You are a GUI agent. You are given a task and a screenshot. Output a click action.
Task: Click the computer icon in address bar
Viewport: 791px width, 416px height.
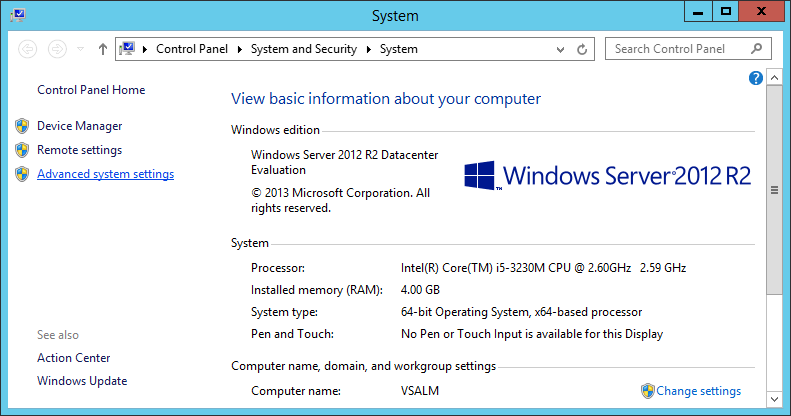coord(127,48)
